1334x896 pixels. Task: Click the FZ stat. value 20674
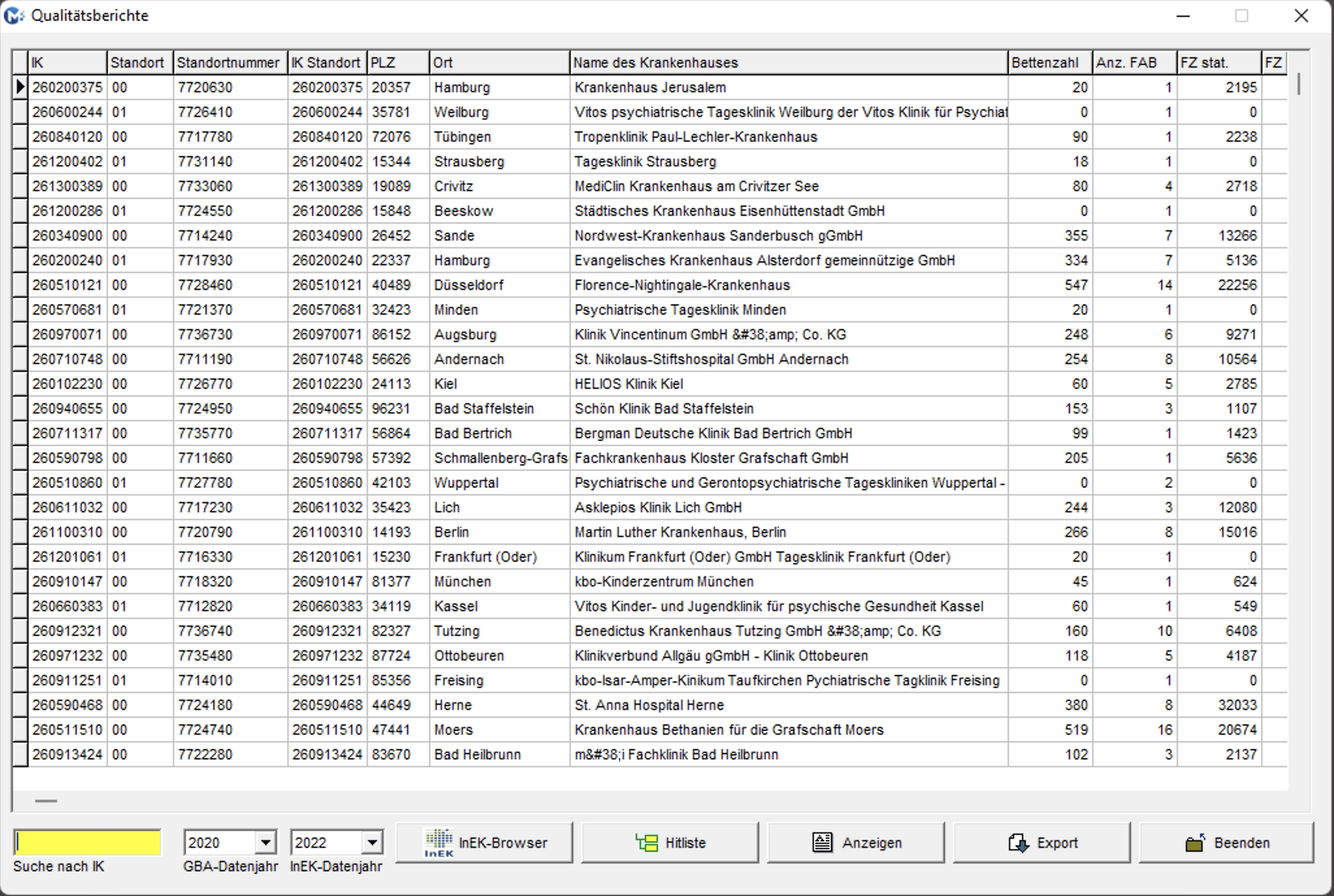[1220, 730]
